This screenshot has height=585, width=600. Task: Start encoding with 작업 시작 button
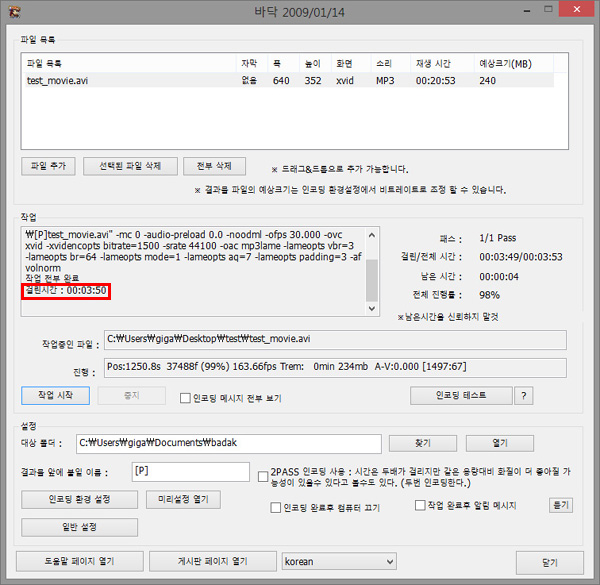click(x=56, y=395)
